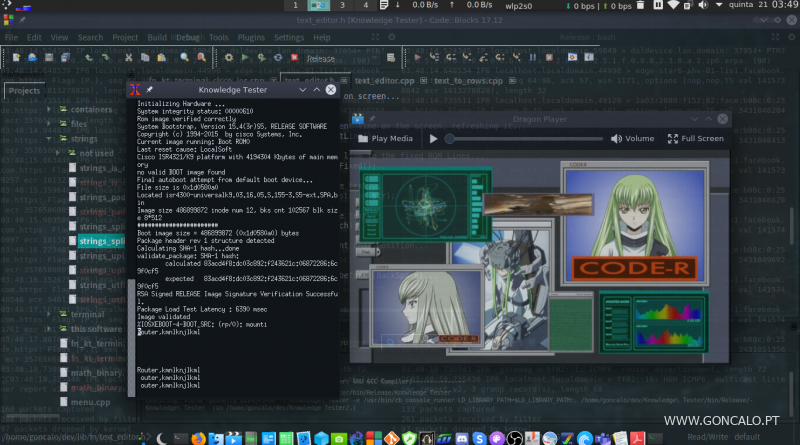
Task: Click the green Run icon
Action: tap(245, 58)
